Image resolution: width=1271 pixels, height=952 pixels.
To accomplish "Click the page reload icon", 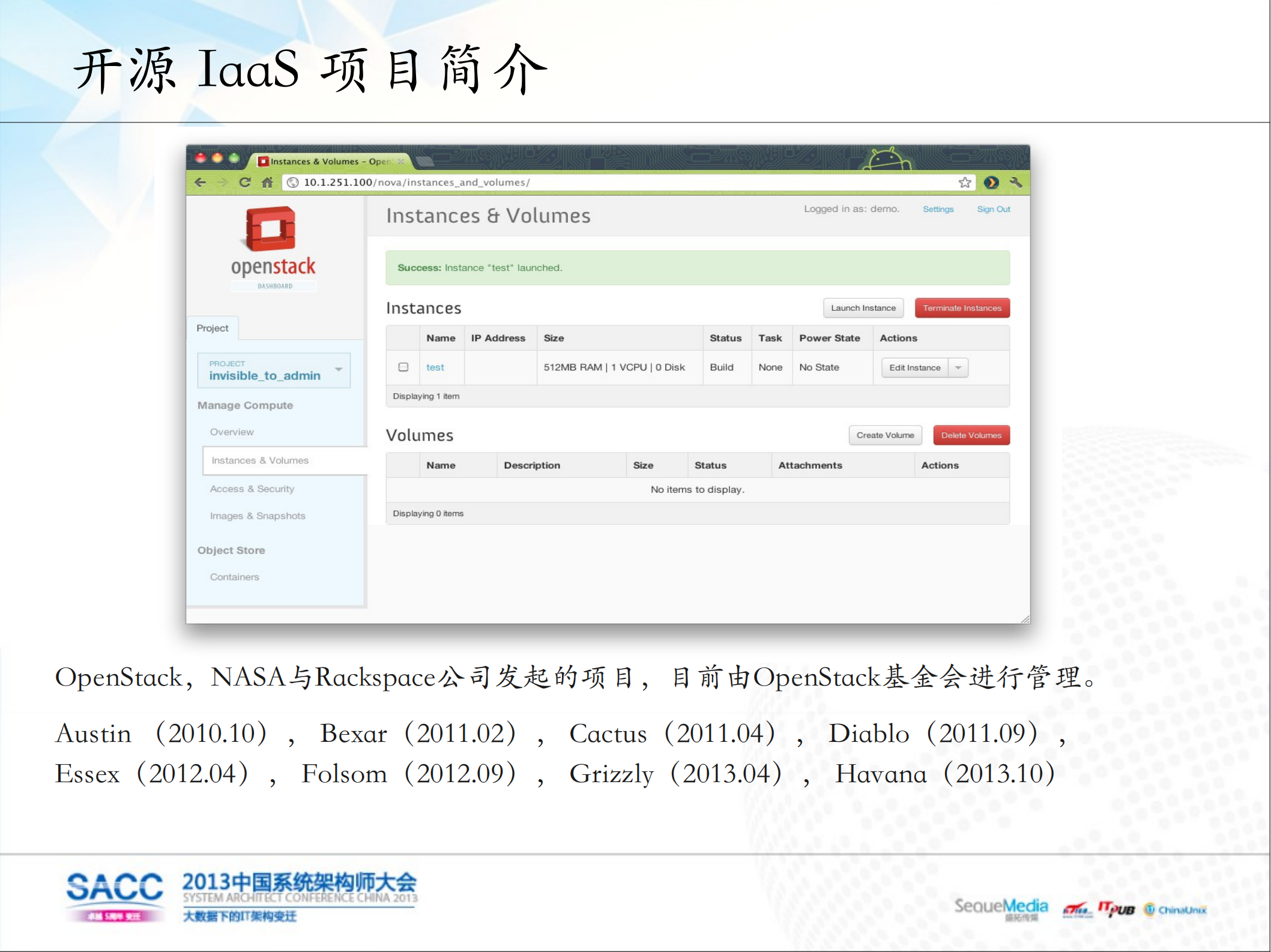I will pos(245,182).
